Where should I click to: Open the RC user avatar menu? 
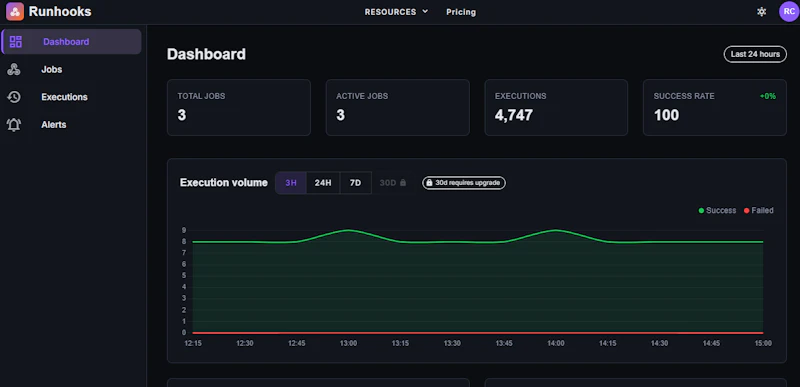pyautogui.click(x=789, y=11)
